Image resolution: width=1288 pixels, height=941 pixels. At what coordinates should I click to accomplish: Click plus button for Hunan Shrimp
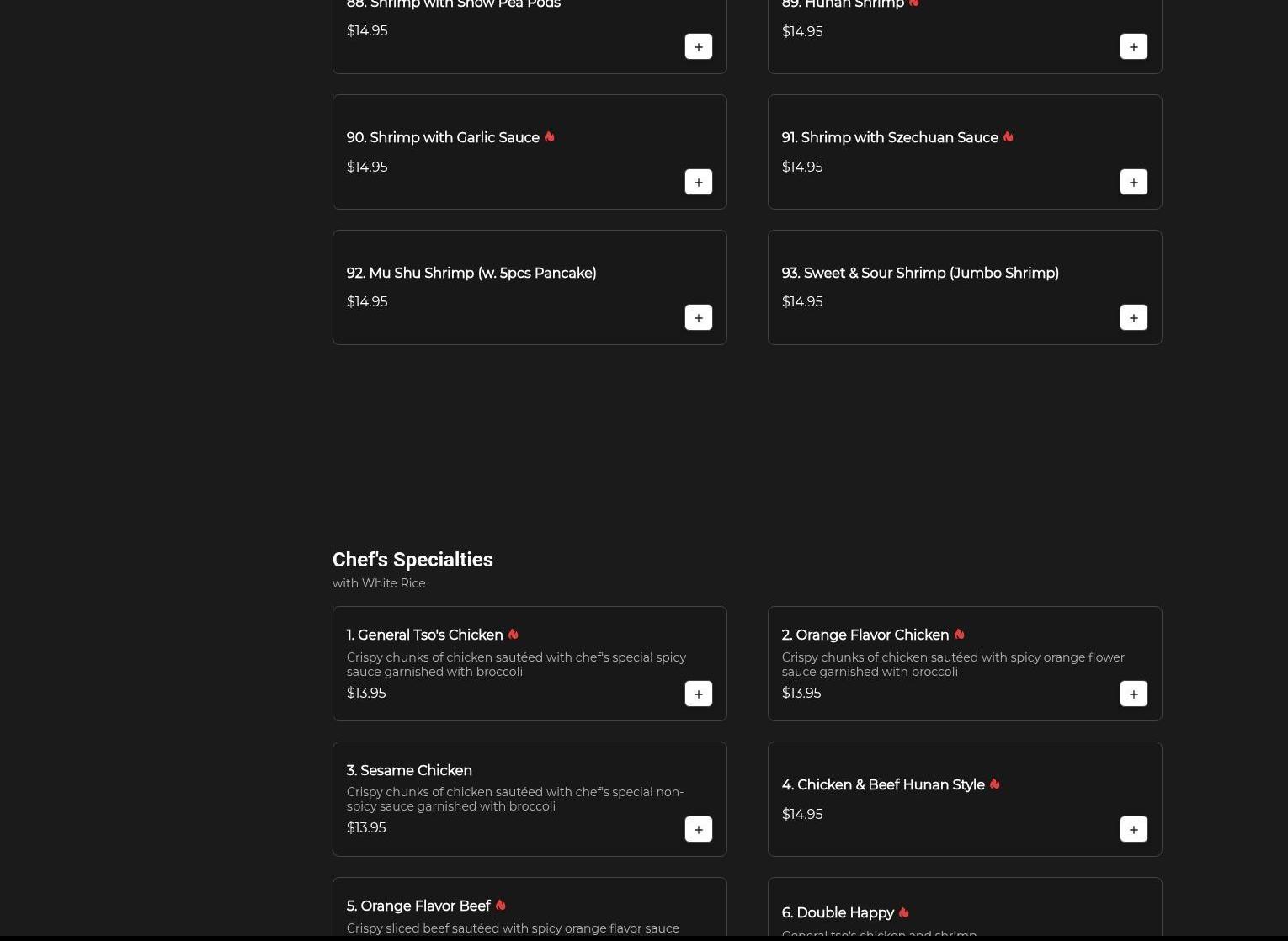[x=1133, y=47]
